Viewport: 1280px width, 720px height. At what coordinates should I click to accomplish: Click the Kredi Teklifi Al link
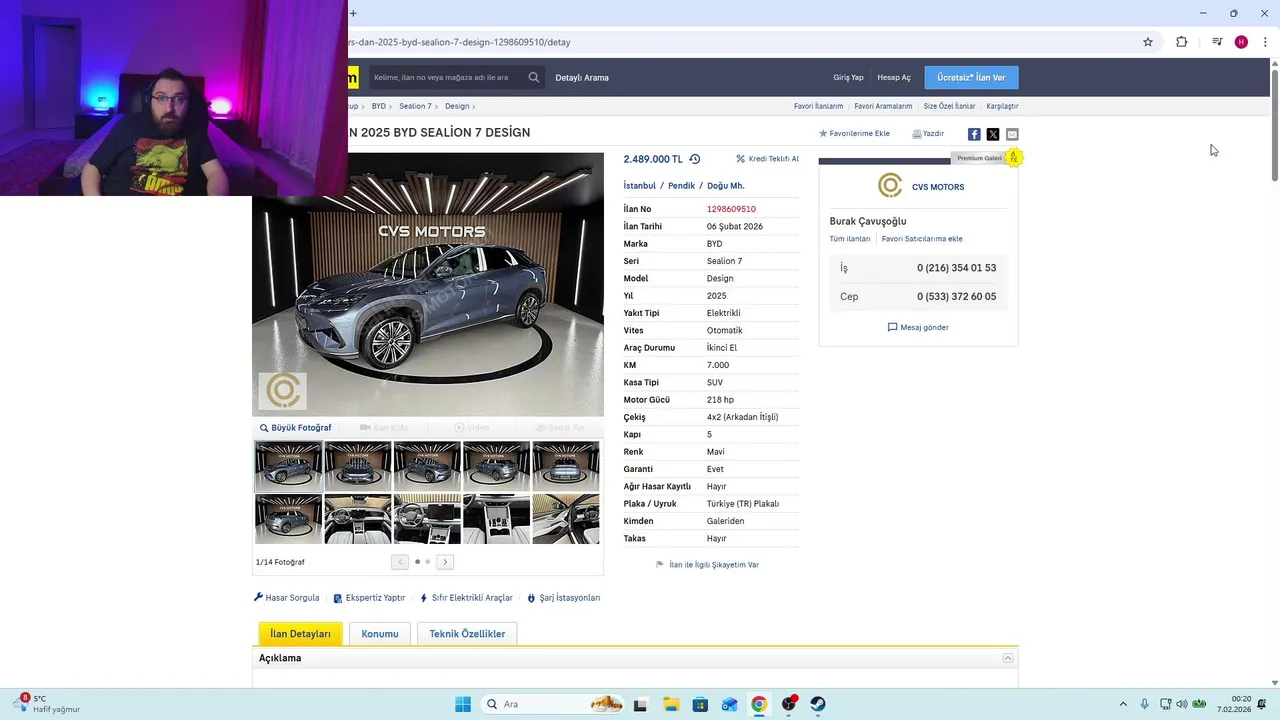point(768,159)
